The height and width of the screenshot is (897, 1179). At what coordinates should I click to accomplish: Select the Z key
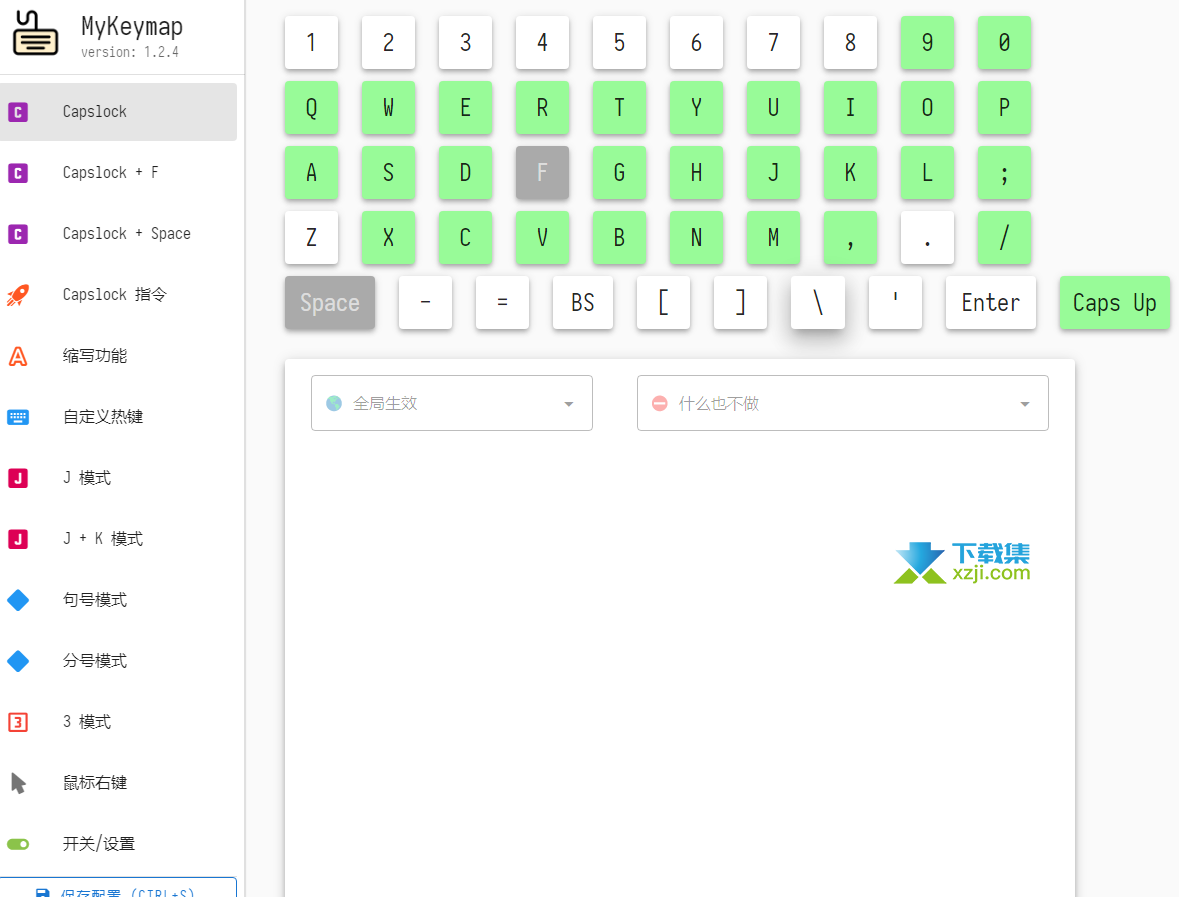click(x=311, y=238)
